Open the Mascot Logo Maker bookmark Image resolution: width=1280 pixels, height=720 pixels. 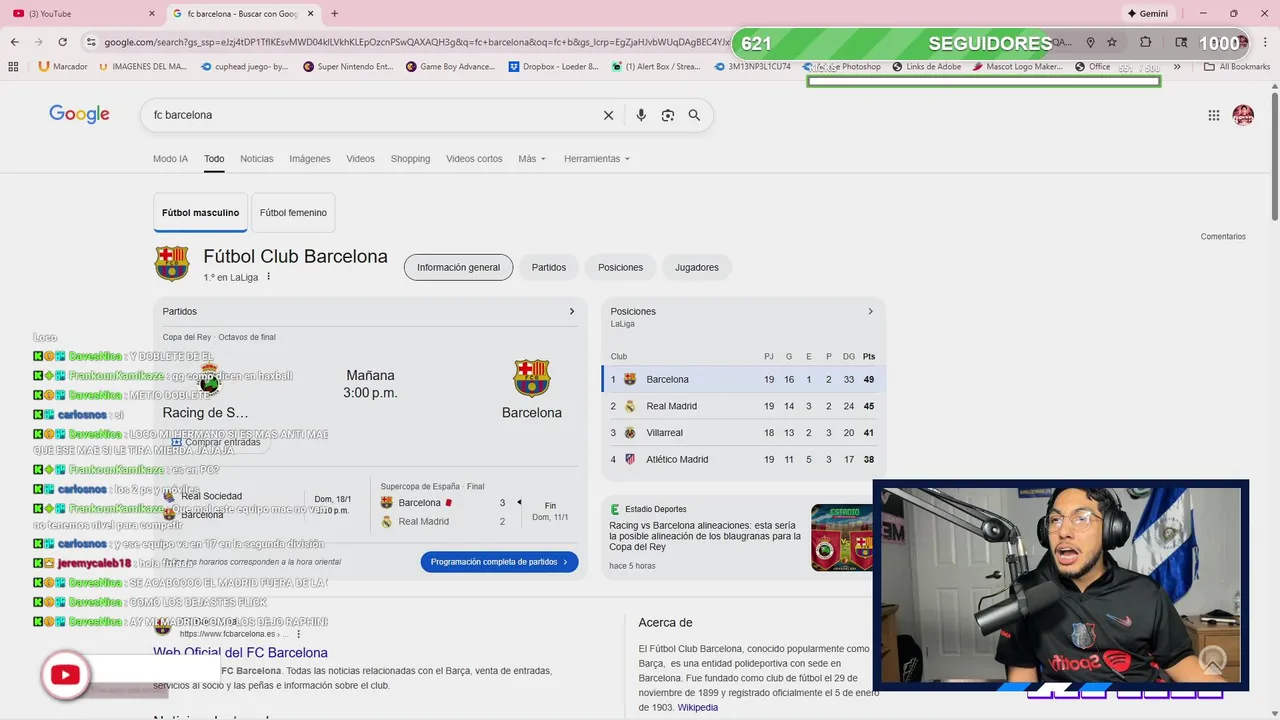tap(1017, 67)
